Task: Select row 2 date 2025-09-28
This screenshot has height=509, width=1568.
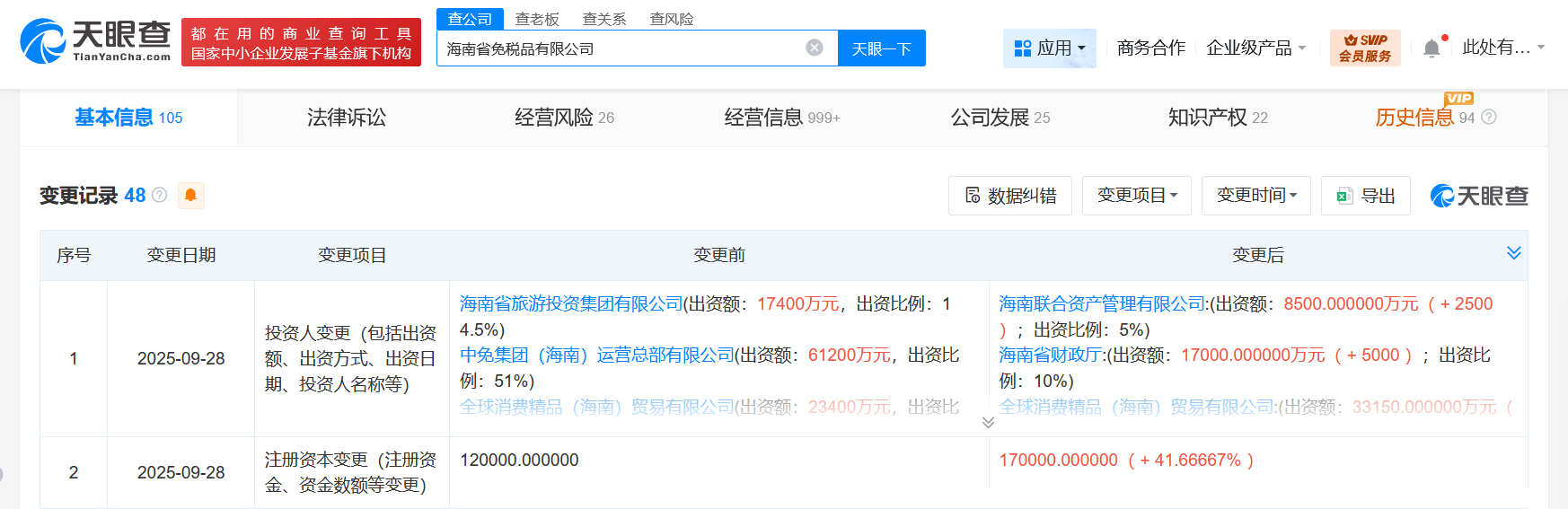Action: tap(181, 472)
